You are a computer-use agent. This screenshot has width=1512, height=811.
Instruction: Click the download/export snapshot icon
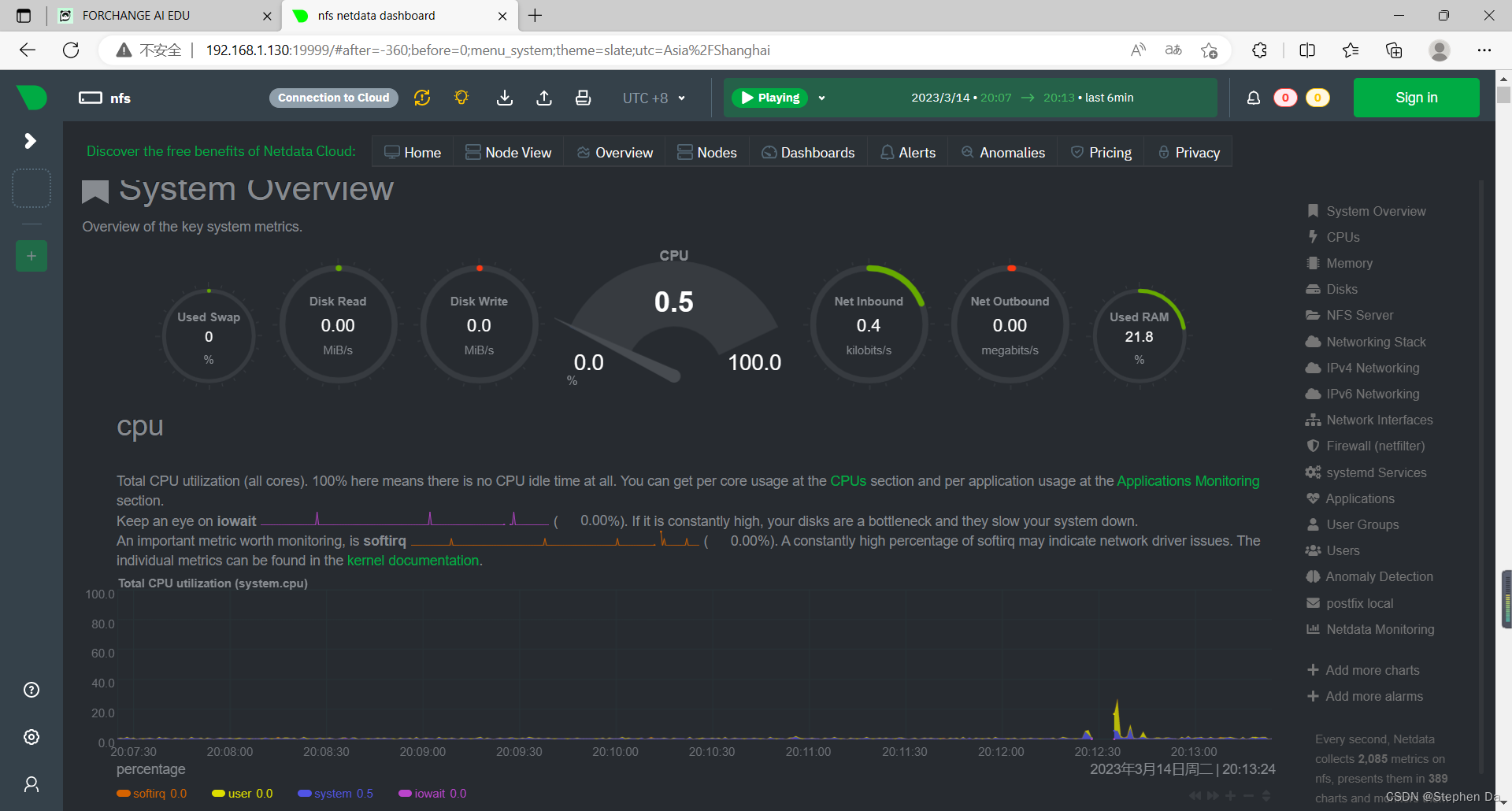[505, 98]
